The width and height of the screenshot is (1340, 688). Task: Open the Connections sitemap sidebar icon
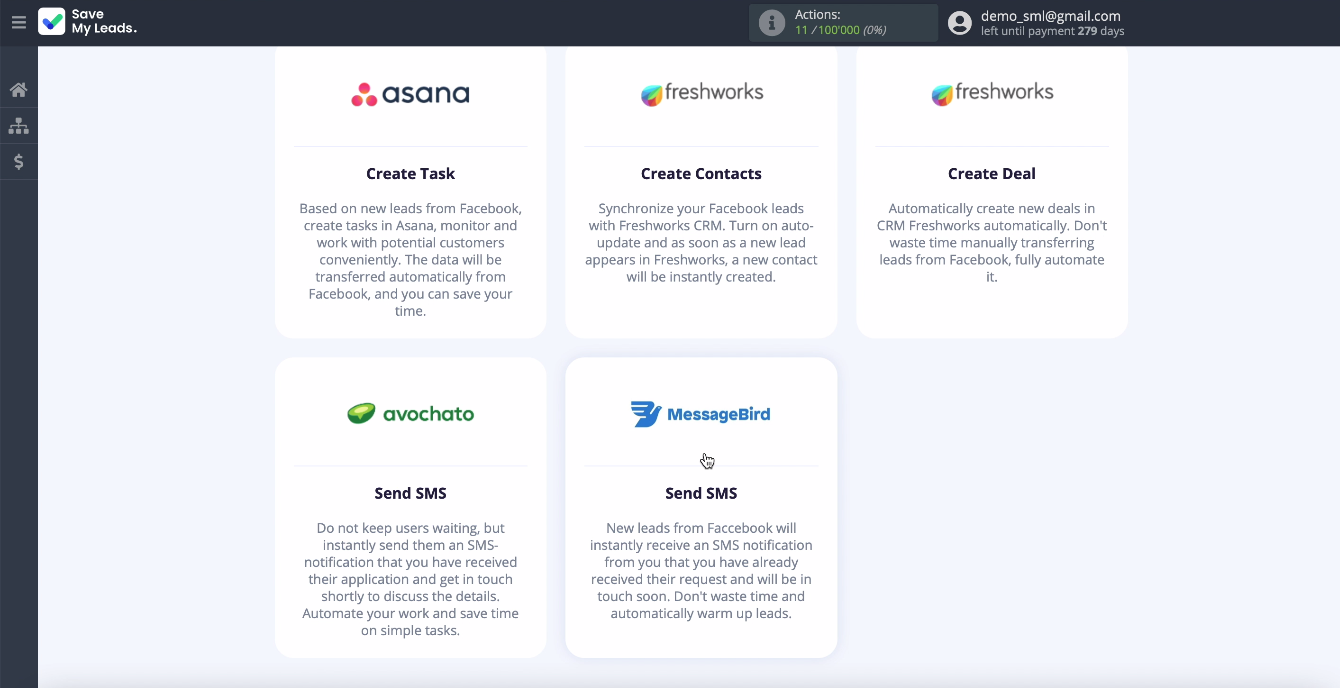pos(18,126)
